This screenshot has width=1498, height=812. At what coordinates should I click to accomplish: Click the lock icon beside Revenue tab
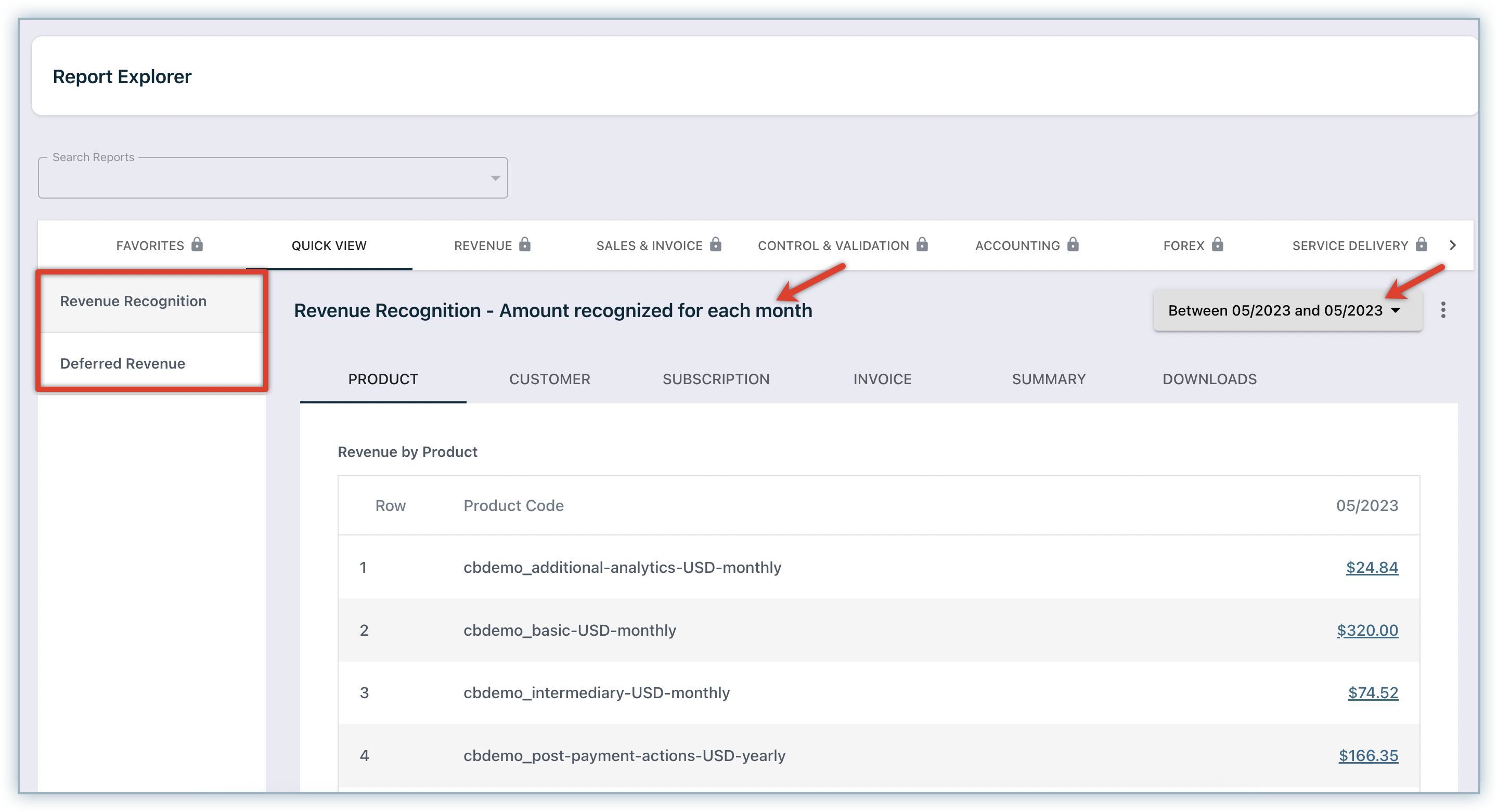pyautogui.click(x=524, y=244)
